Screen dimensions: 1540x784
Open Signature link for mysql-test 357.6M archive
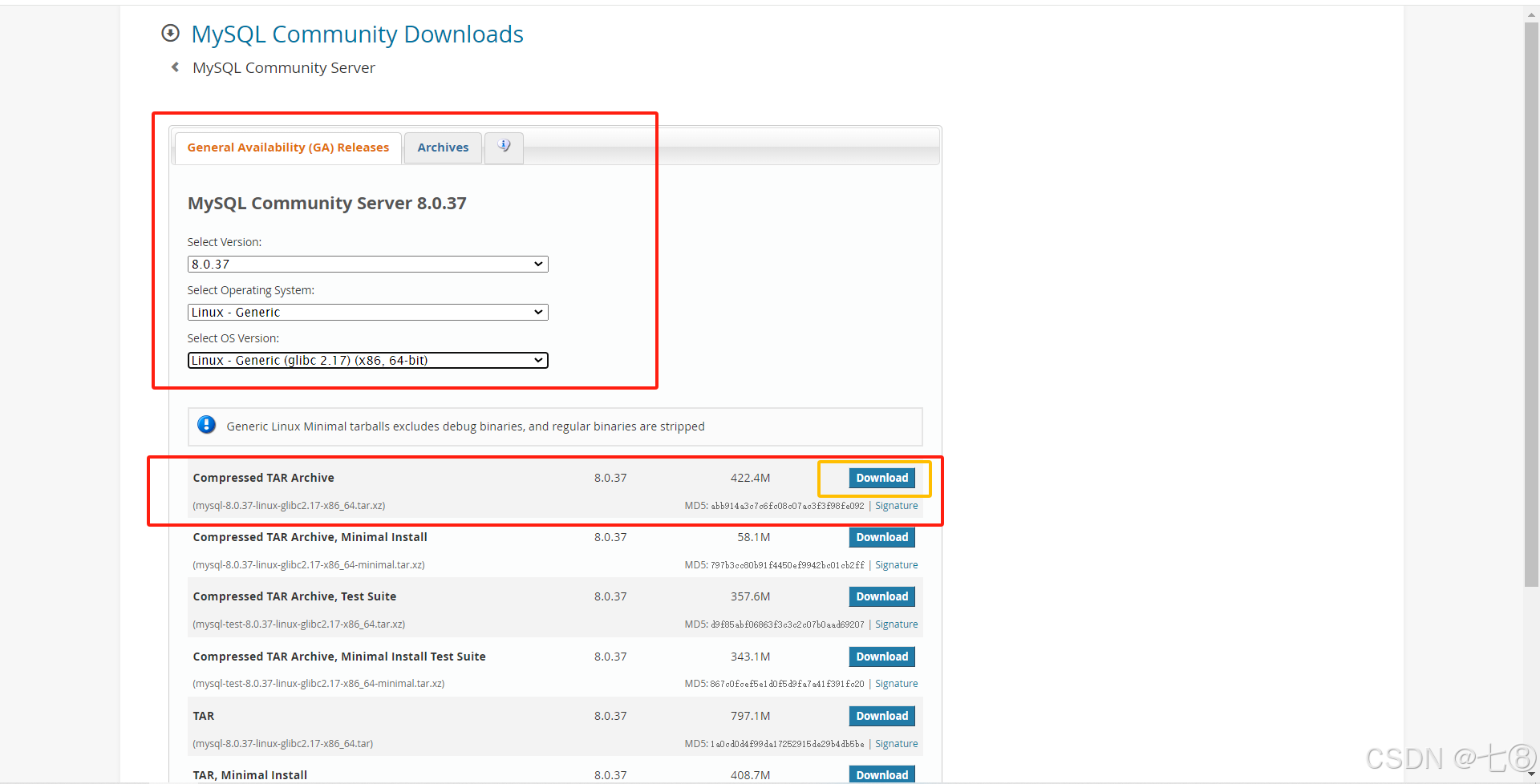pyautogui.click(x=896, y=624)
